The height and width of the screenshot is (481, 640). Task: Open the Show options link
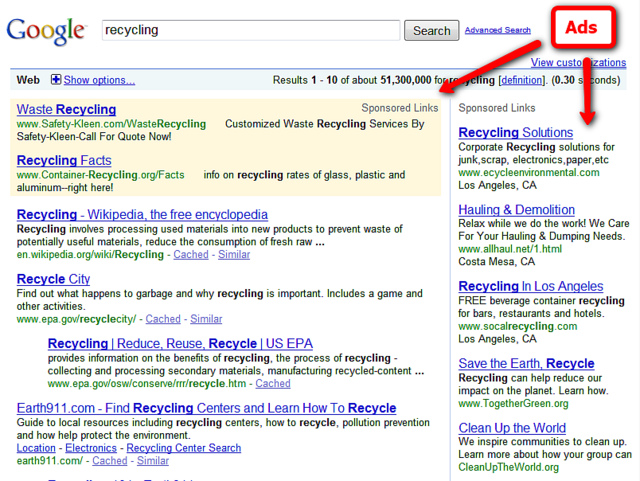tap(99, 80)
